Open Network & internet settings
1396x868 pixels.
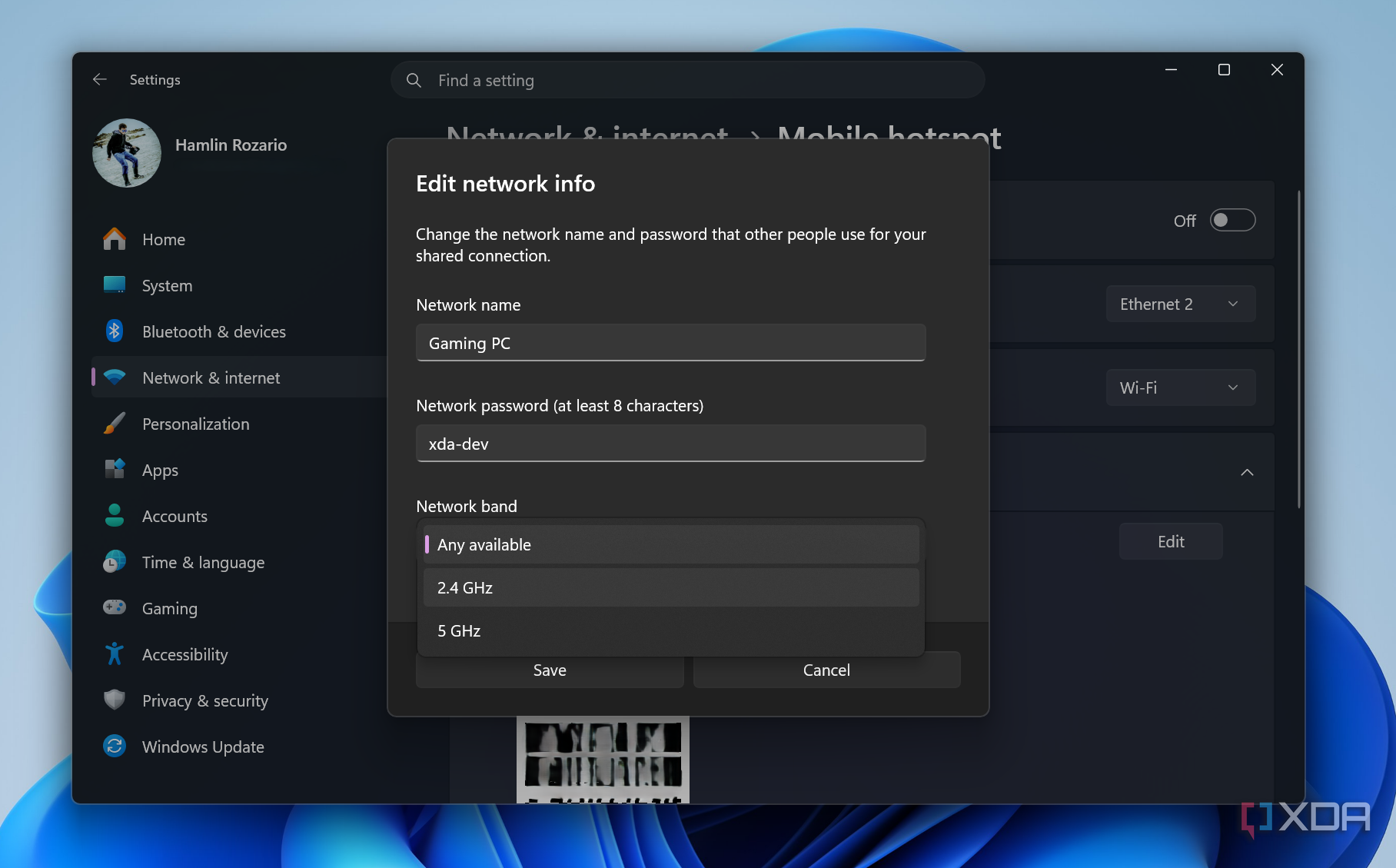[x=238, y=377]
